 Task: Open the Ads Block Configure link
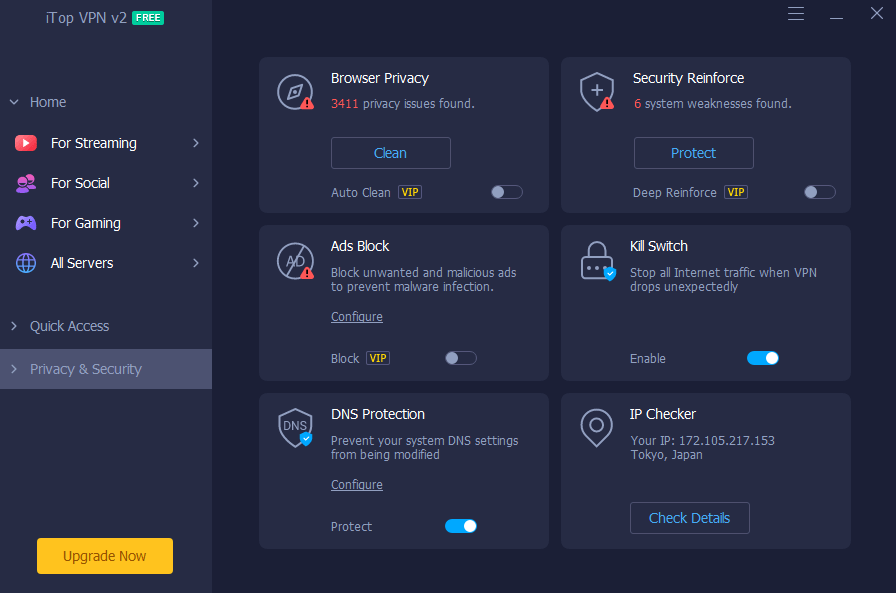coord(357,316)
